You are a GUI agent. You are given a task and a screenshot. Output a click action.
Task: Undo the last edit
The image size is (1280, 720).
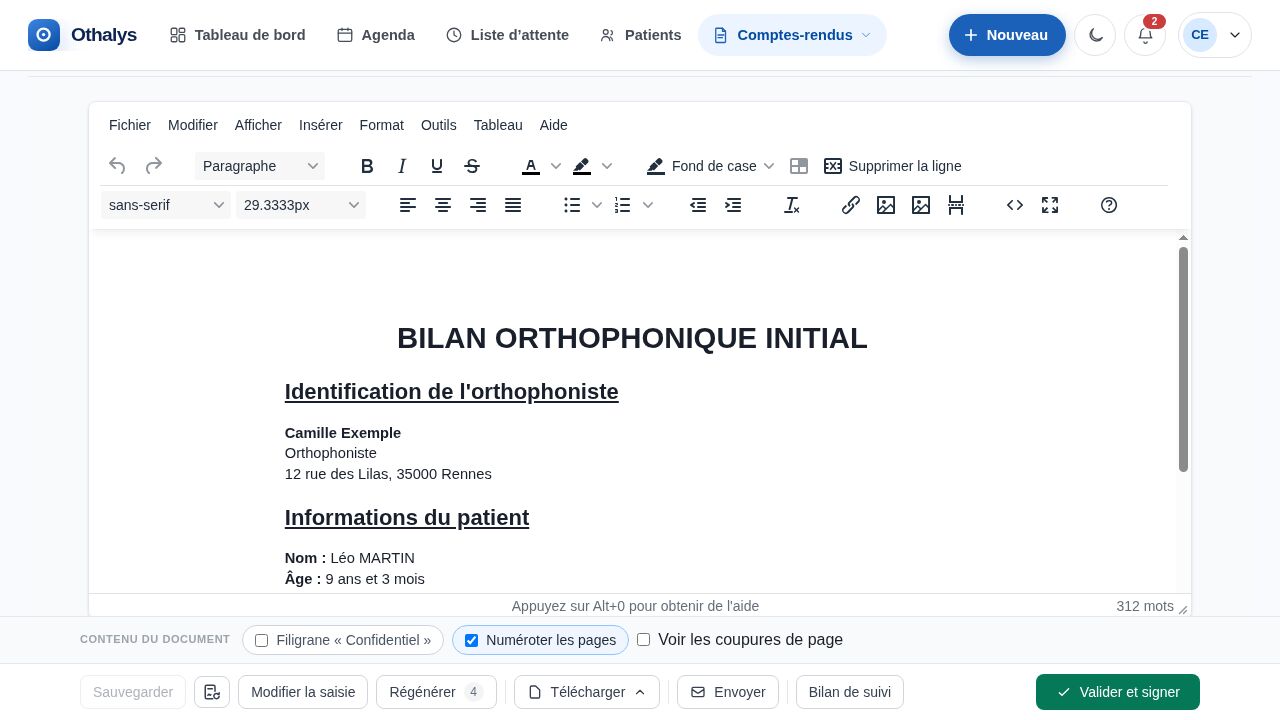(x=117, y=166)
